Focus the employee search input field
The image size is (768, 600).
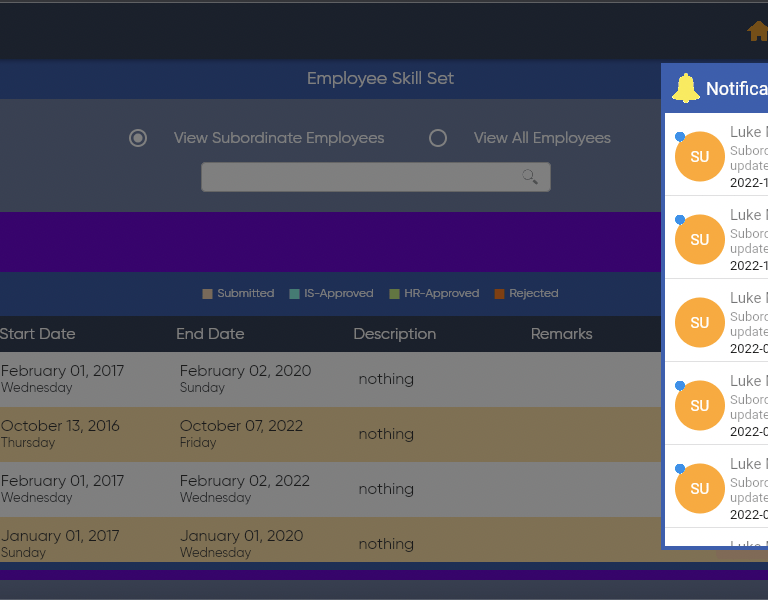point(360,177)
